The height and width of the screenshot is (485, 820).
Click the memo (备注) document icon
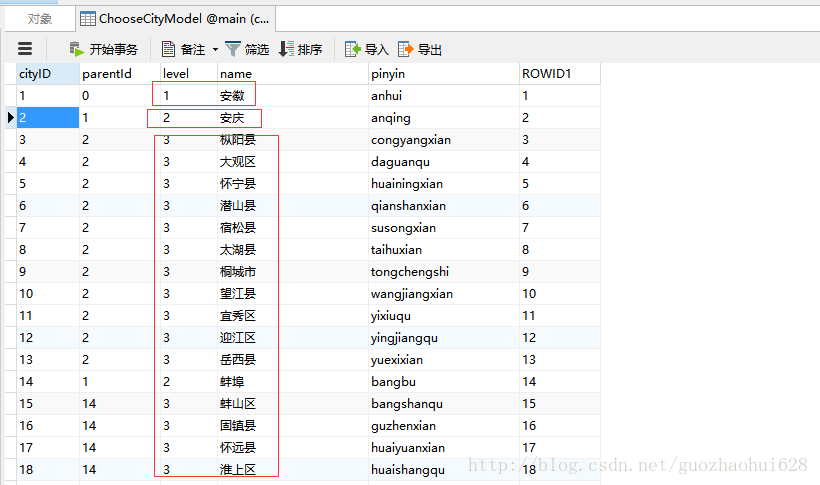(168, 49)
